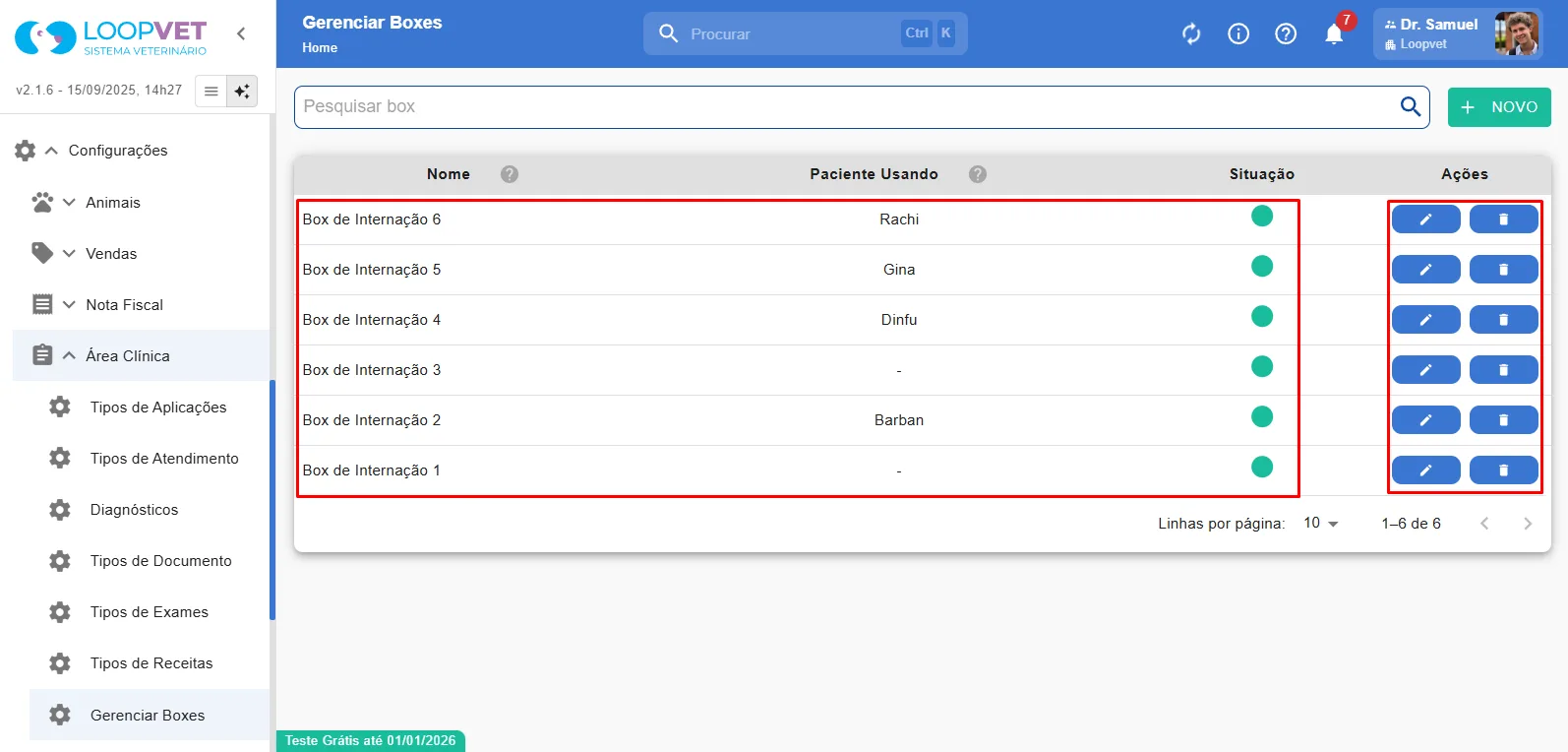Toggle the sidebar list view button
Viewport: 1568px width, 752px height.
coord(211,91)
